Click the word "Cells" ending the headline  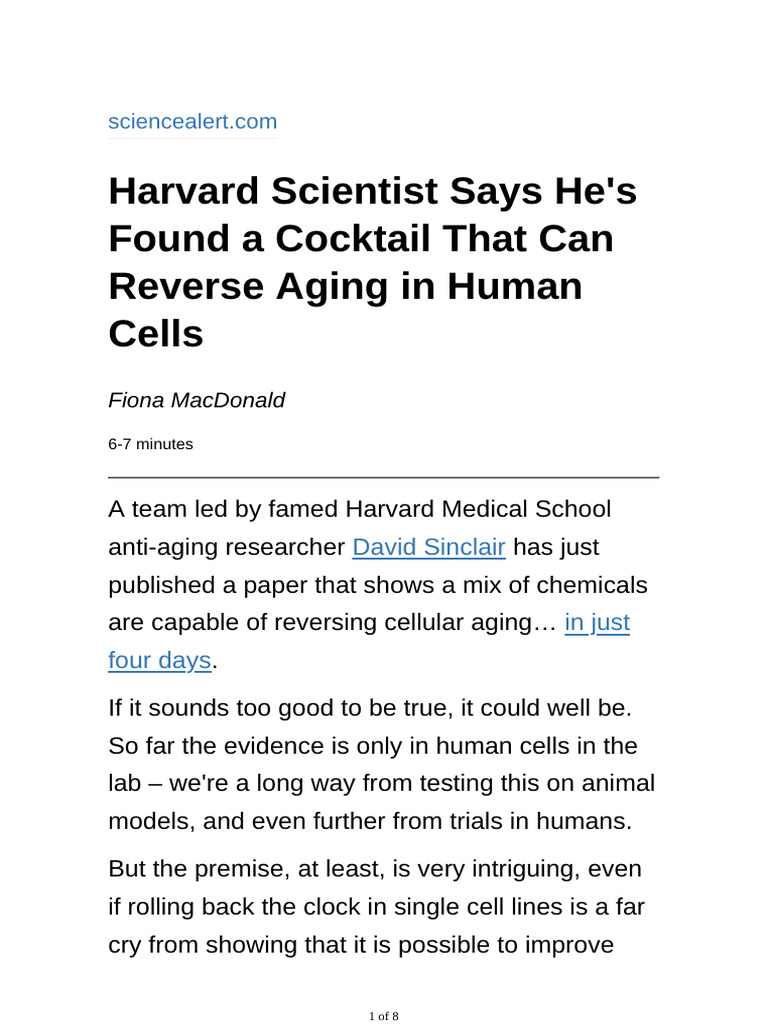[x=156, y=334]
